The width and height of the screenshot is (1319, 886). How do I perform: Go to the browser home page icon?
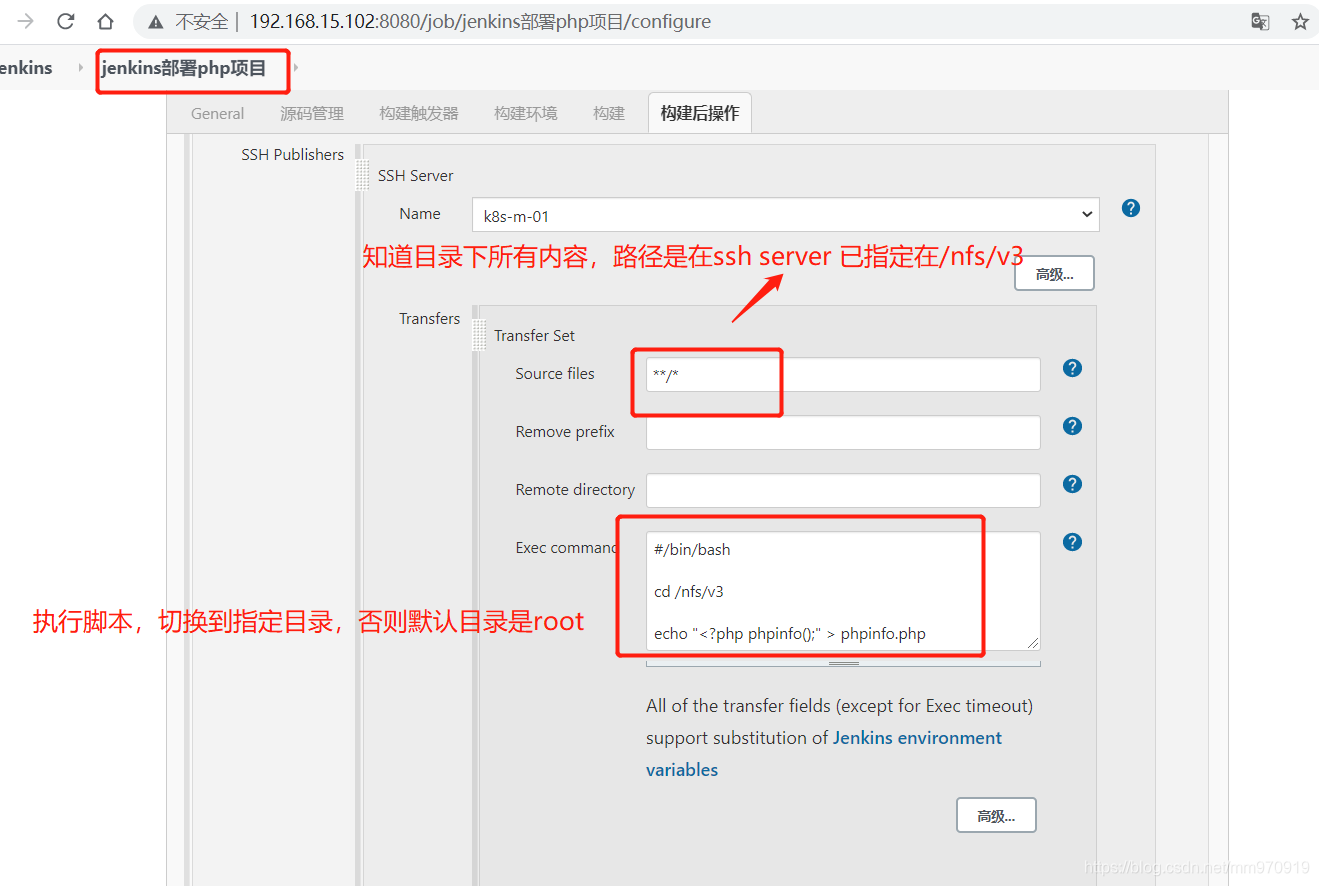(105, 21)
